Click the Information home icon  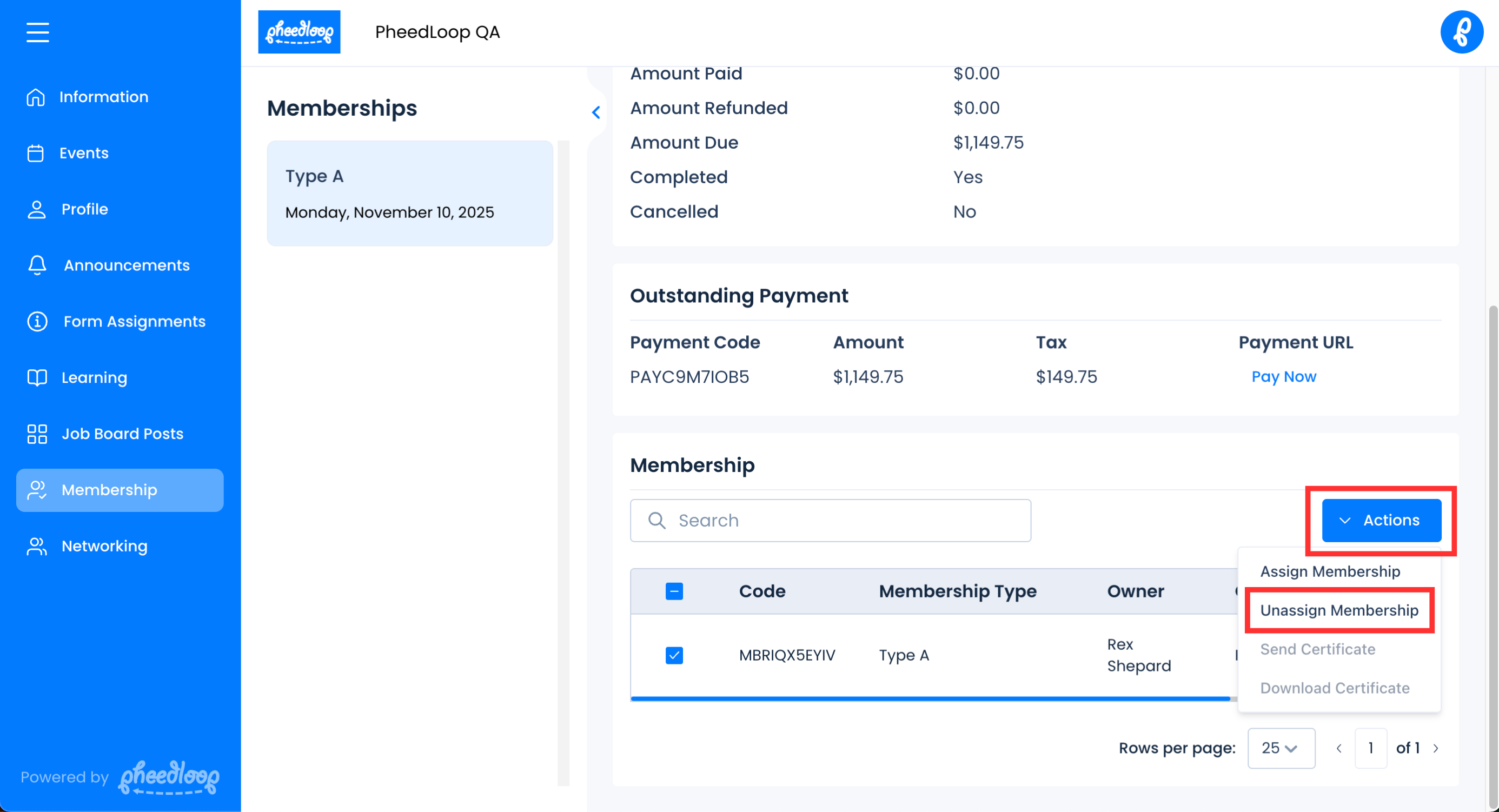tap(36, 97)
